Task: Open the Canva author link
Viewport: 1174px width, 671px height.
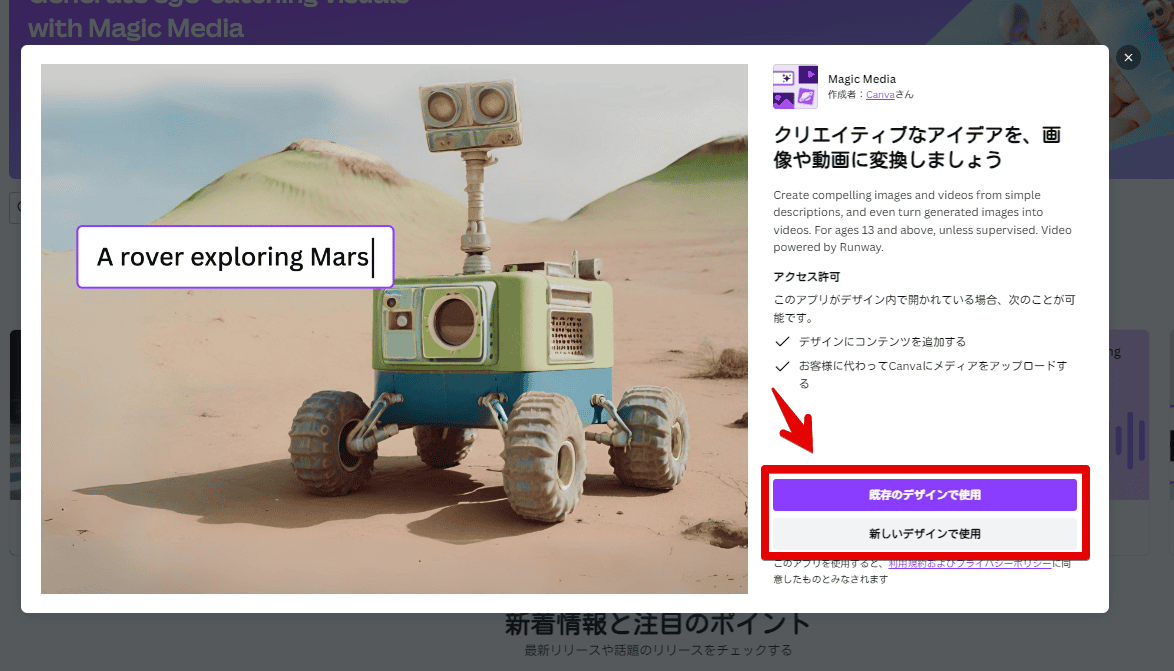Action: point(880,94)
